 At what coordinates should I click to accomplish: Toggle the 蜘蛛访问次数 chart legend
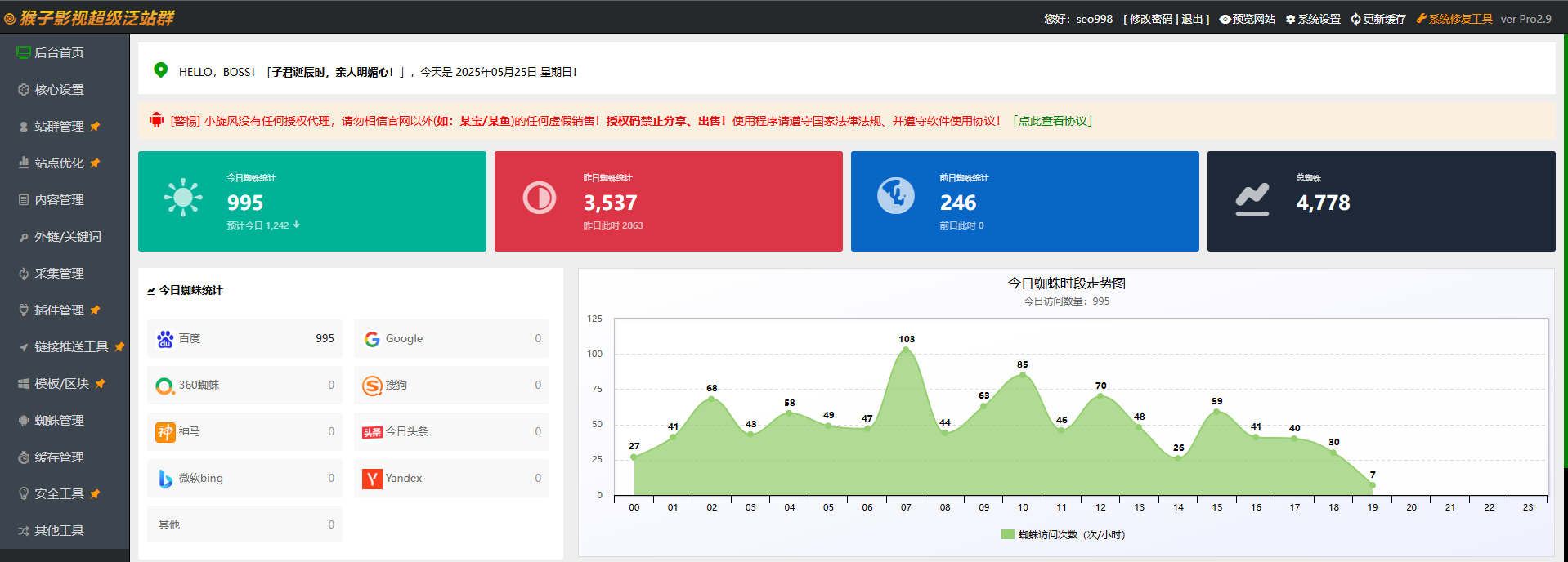click(x=1062, y=535)
